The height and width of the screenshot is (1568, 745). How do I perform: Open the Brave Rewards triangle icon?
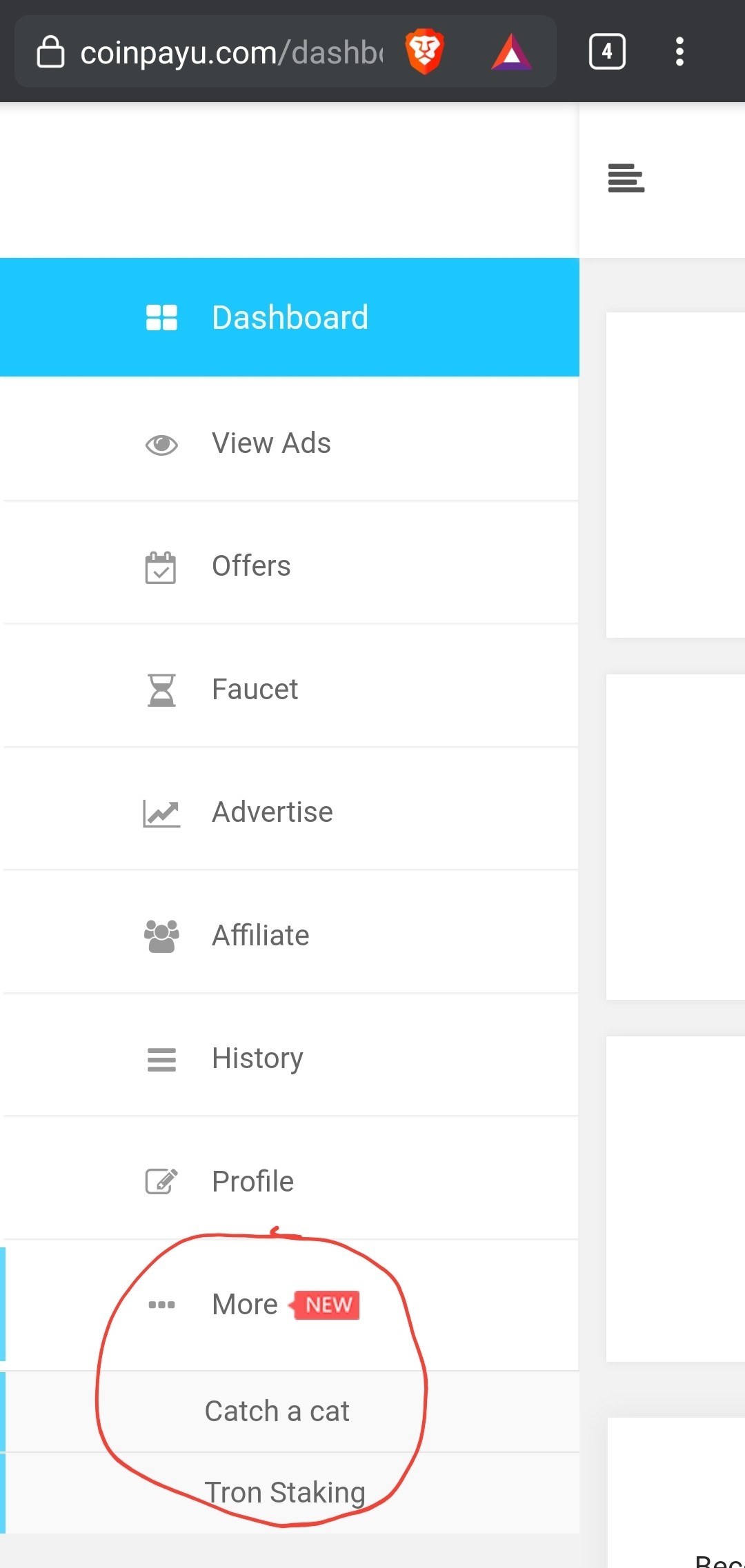pyautogui.click(x=511, y=52)
